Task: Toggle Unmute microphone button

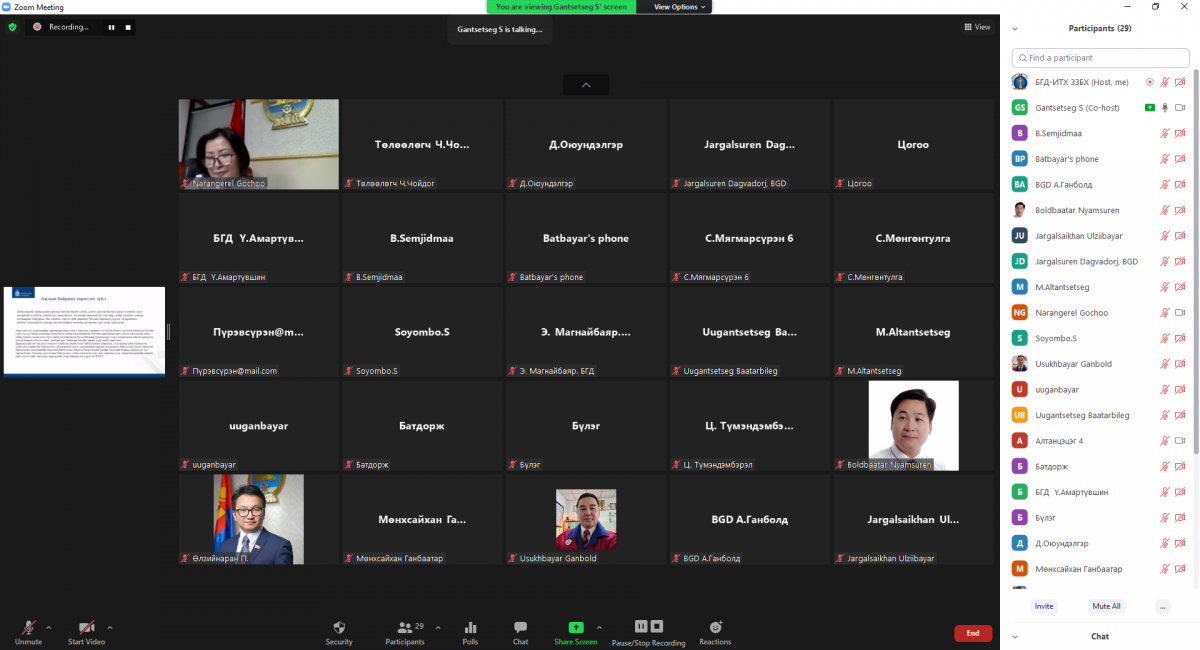Action: tap(27, 628)
